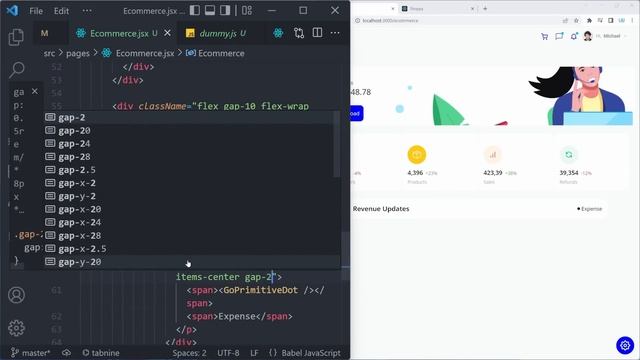Click the Expense legend in Revenue Updates
The image size is (640, 360).
[x=589, y=209]
